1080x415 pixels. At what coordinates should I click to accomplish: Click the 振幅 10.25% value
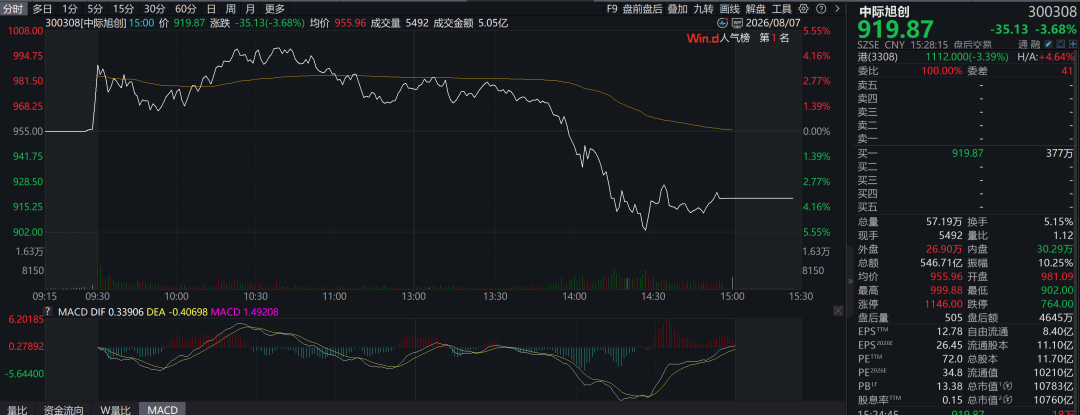(1056, 262)
